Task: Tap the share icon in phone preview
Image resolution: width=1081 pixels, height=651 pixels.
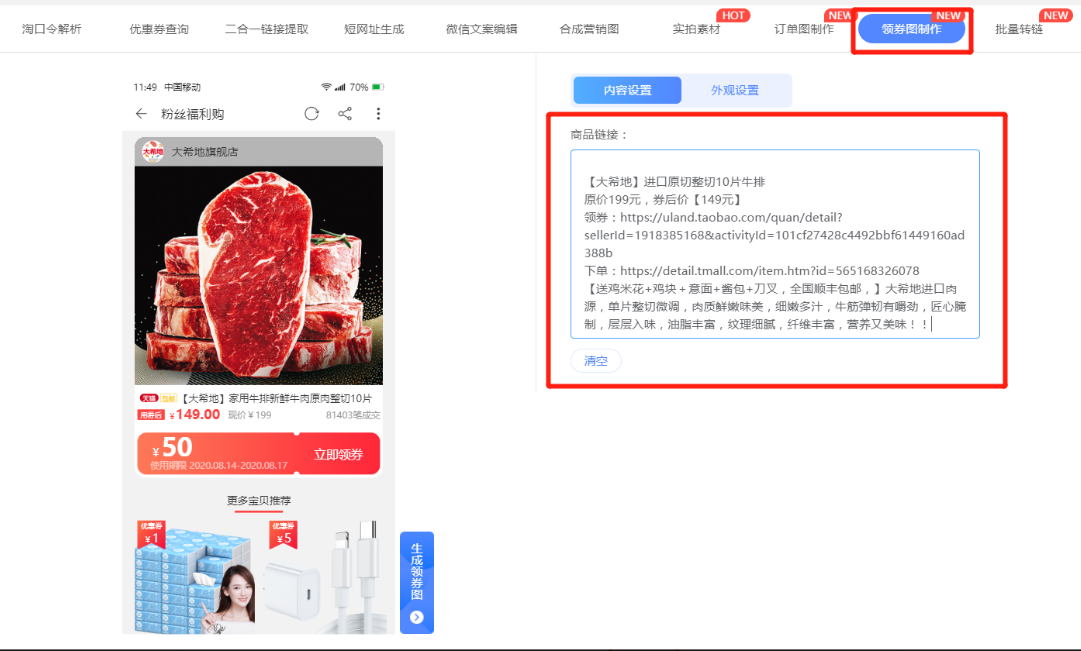Action: [x=345, y=114]
